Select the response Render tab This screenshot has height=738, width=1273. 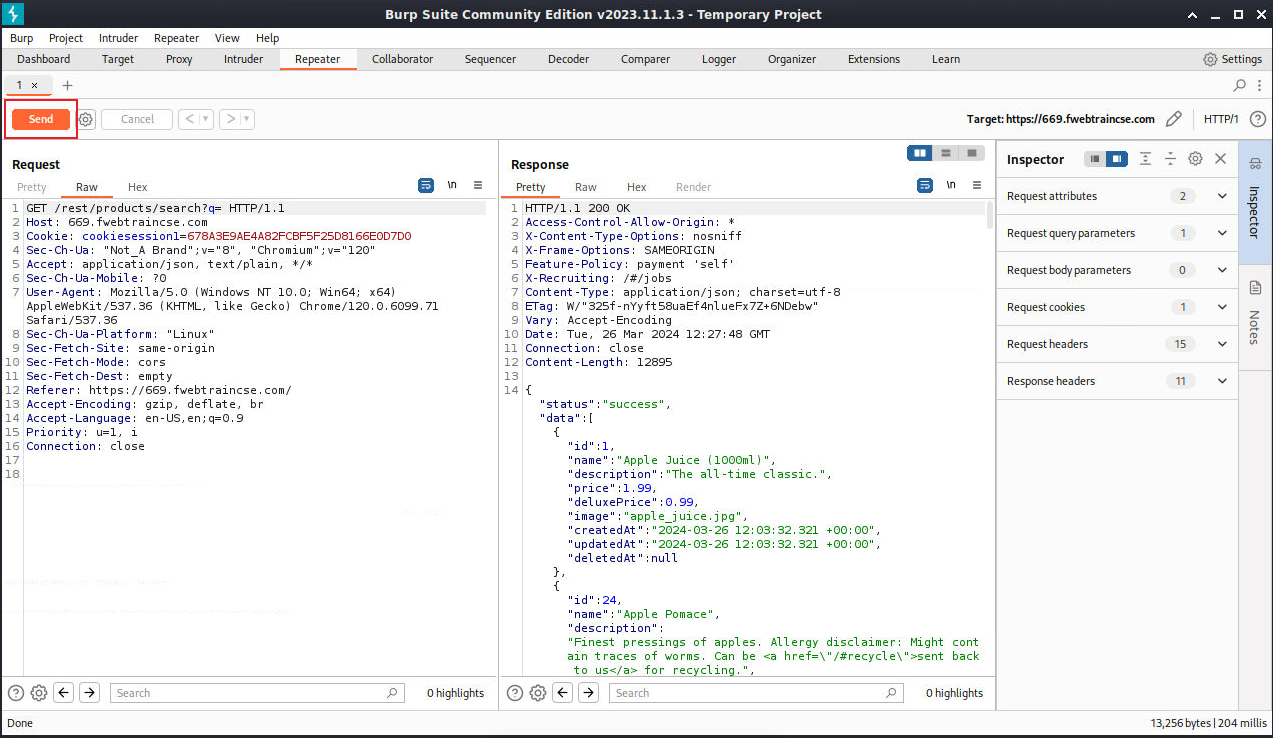point(693,187)
